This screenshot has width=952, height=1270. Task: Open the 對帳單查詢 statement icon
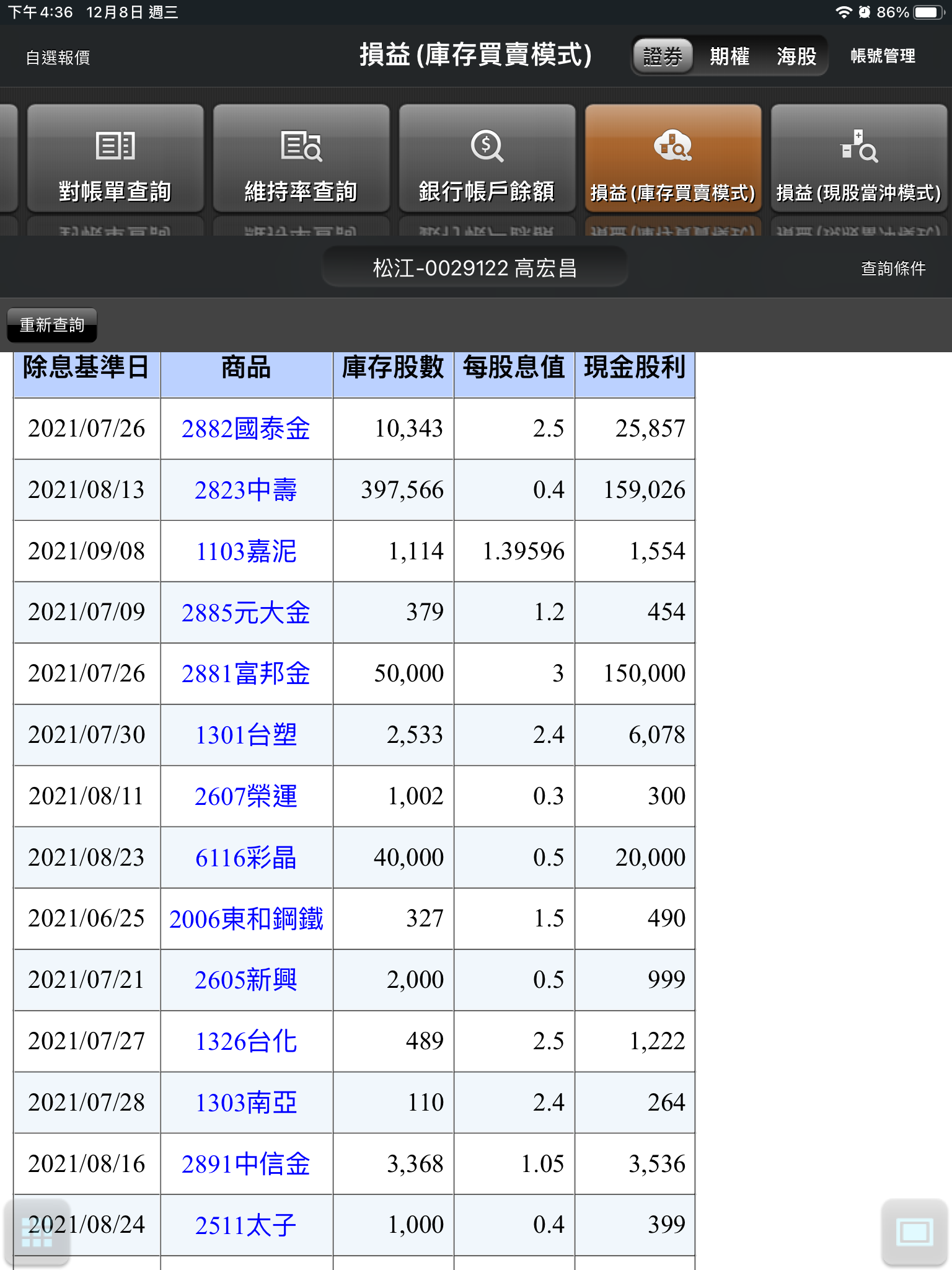(x=115, y=159)
